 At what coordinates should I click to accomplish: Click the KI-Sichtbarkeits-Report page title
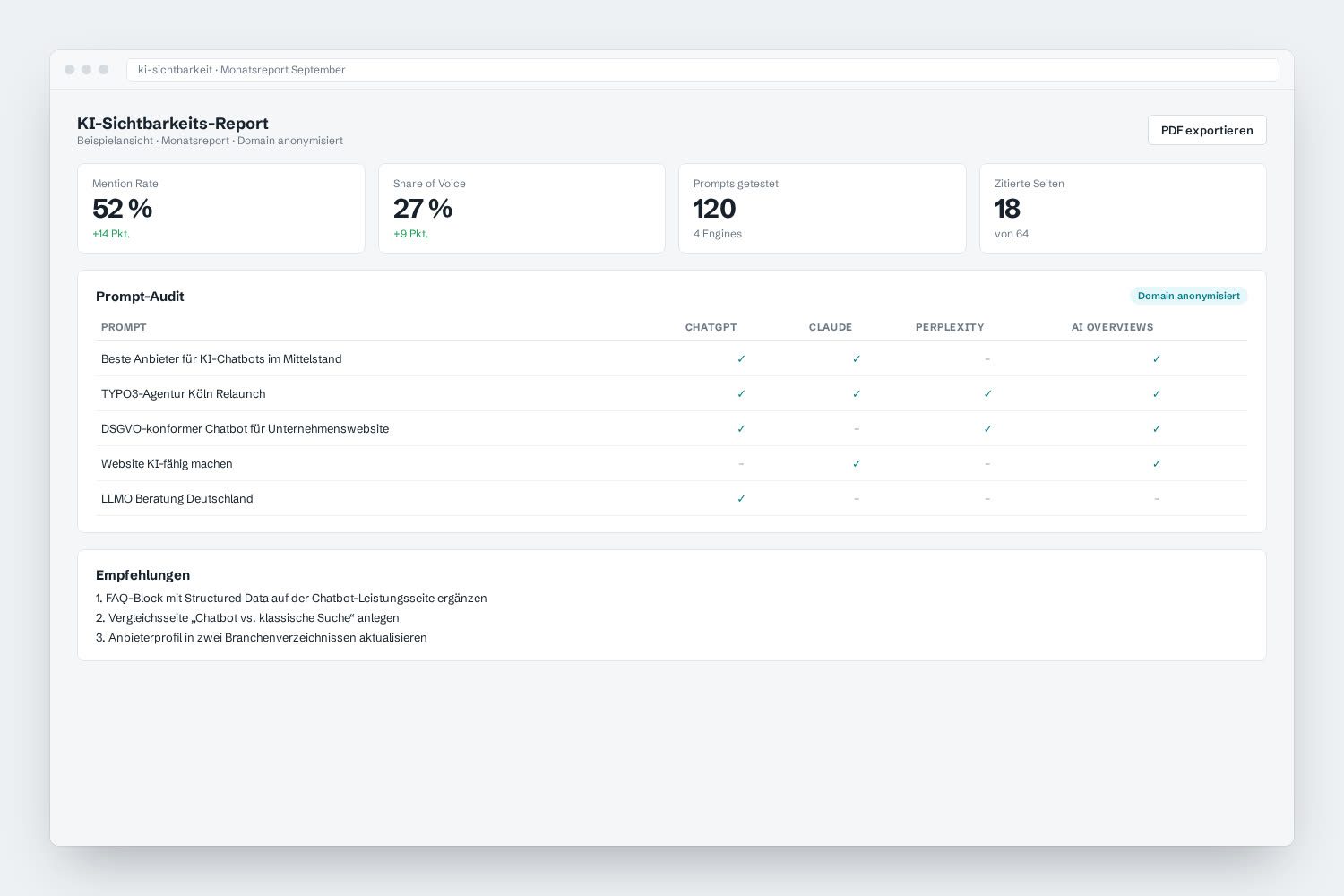pyautogui.click(x=173, y=124)
